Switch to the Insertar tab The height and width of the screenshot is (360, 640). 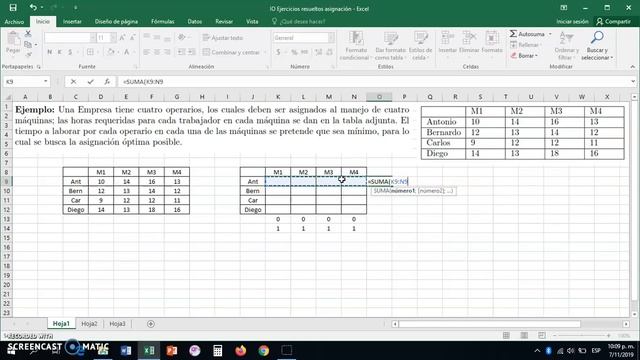tap(72, 22)
